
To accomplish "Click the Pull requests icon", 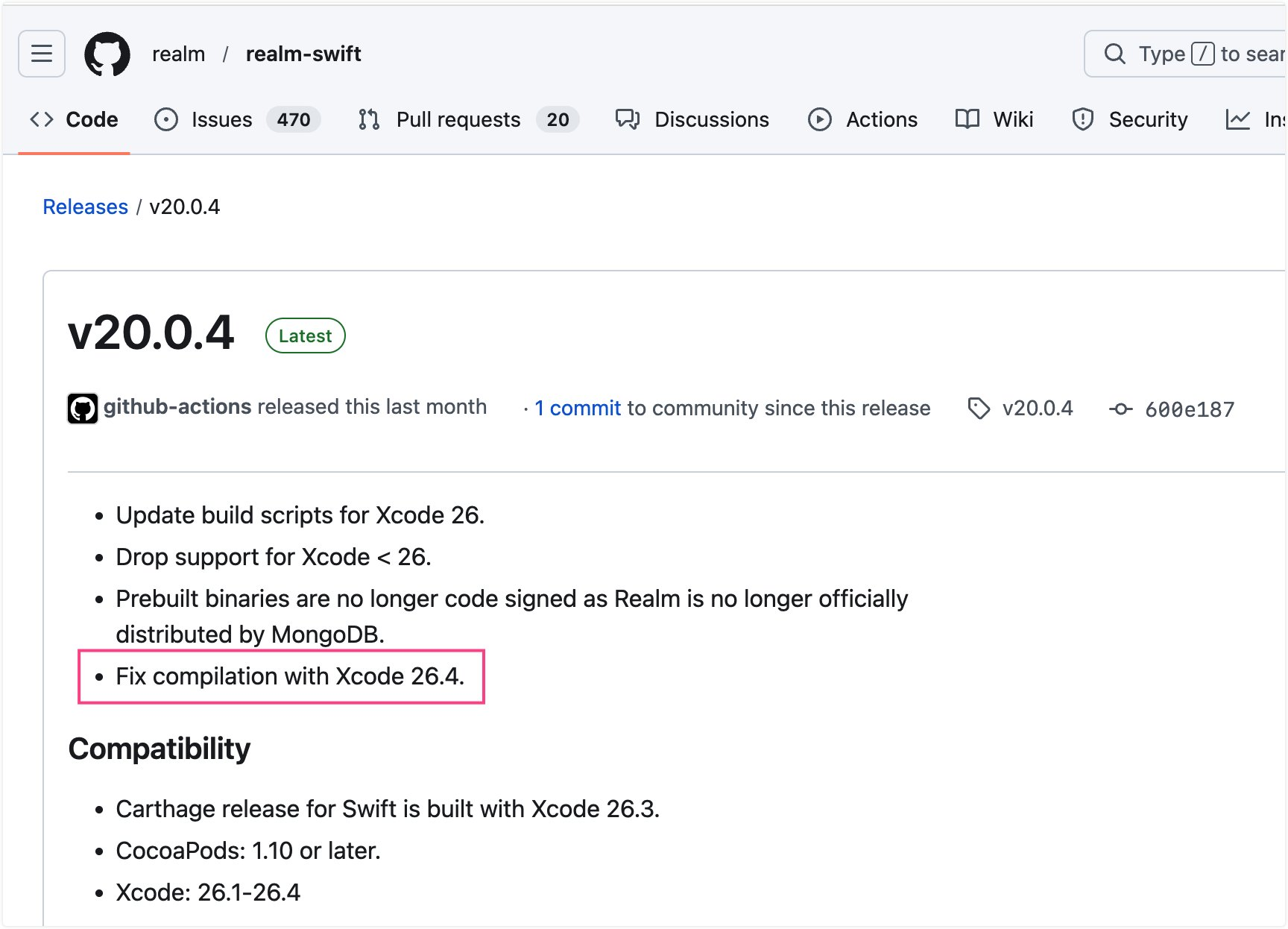I will 369,119.
